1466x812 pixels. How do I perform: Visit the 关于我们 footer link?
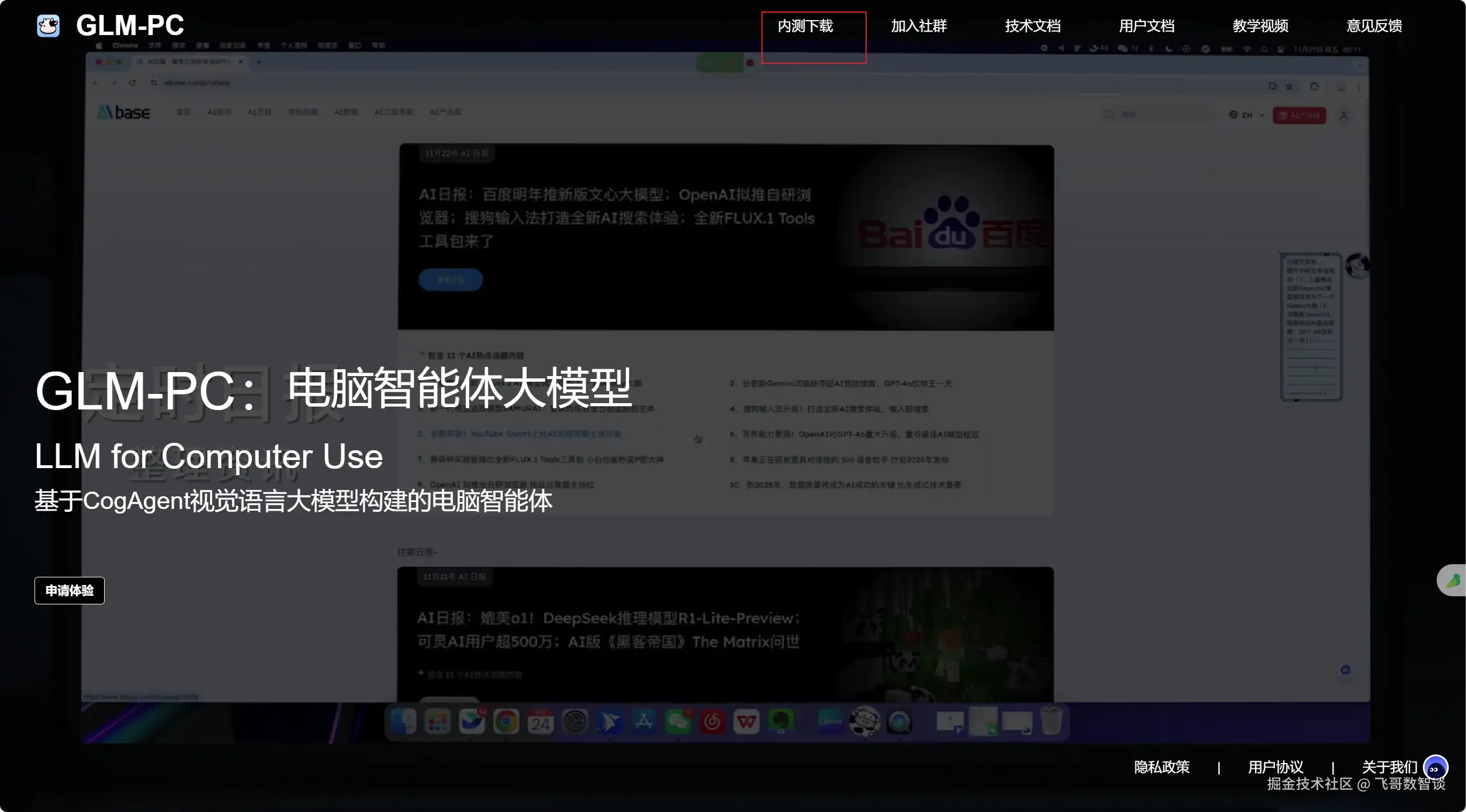[1390, 767]
